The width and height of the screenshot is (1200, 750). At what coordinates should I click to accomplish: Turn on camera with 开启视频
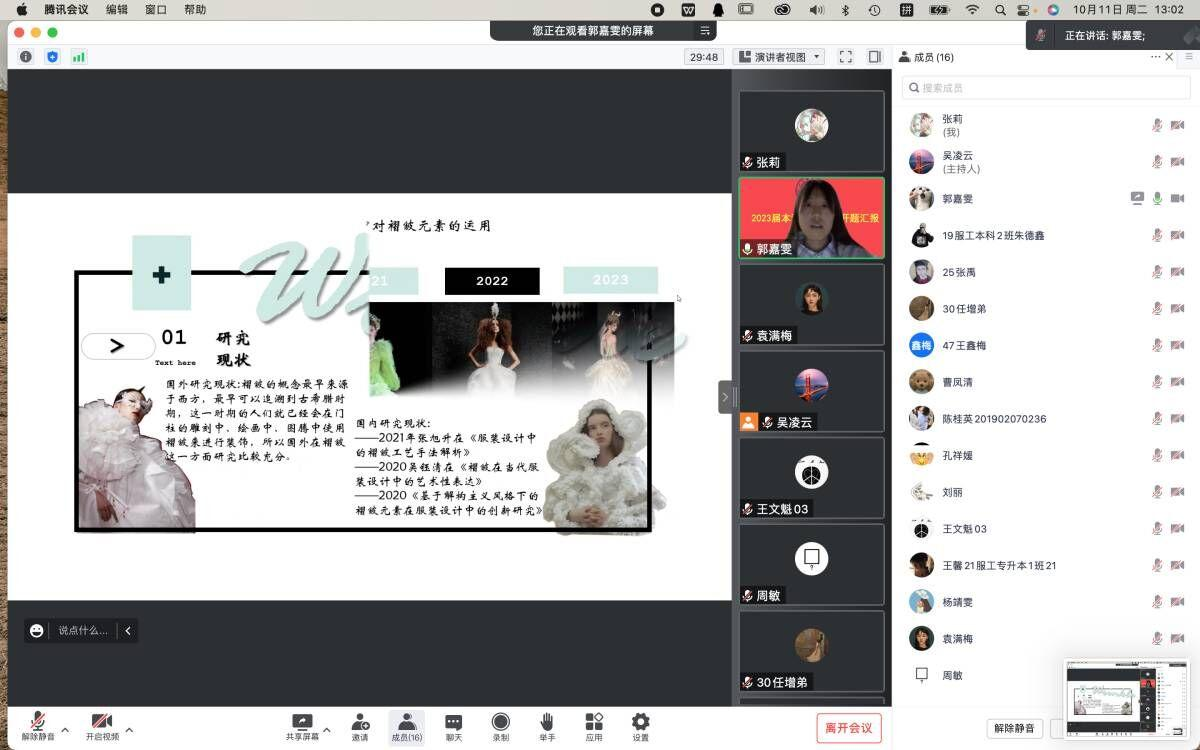pos(101,722)
